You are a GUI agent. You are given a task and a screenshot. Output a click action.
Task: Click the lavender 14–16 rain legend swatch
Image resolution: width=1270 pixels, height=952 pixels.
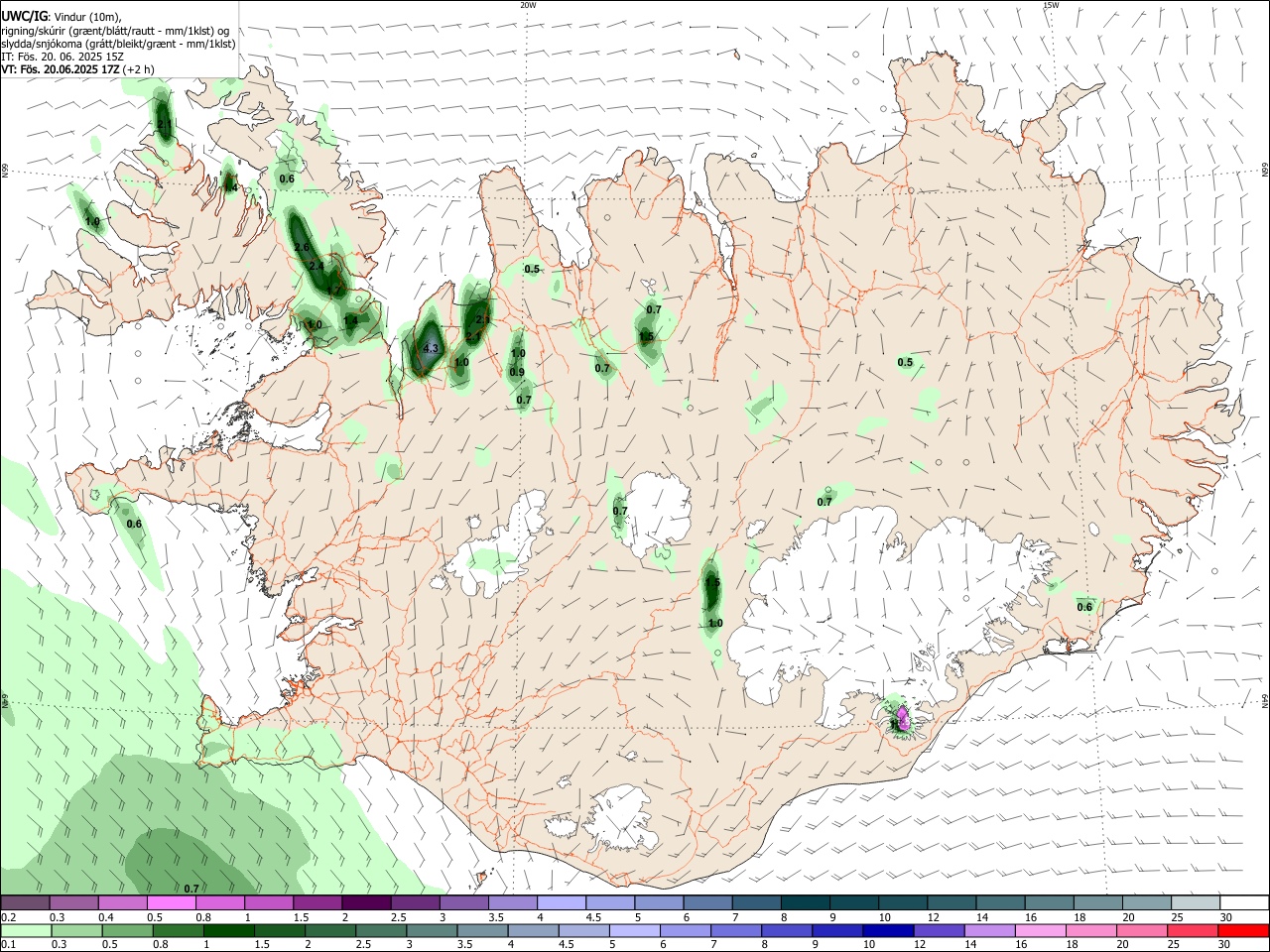990,930
